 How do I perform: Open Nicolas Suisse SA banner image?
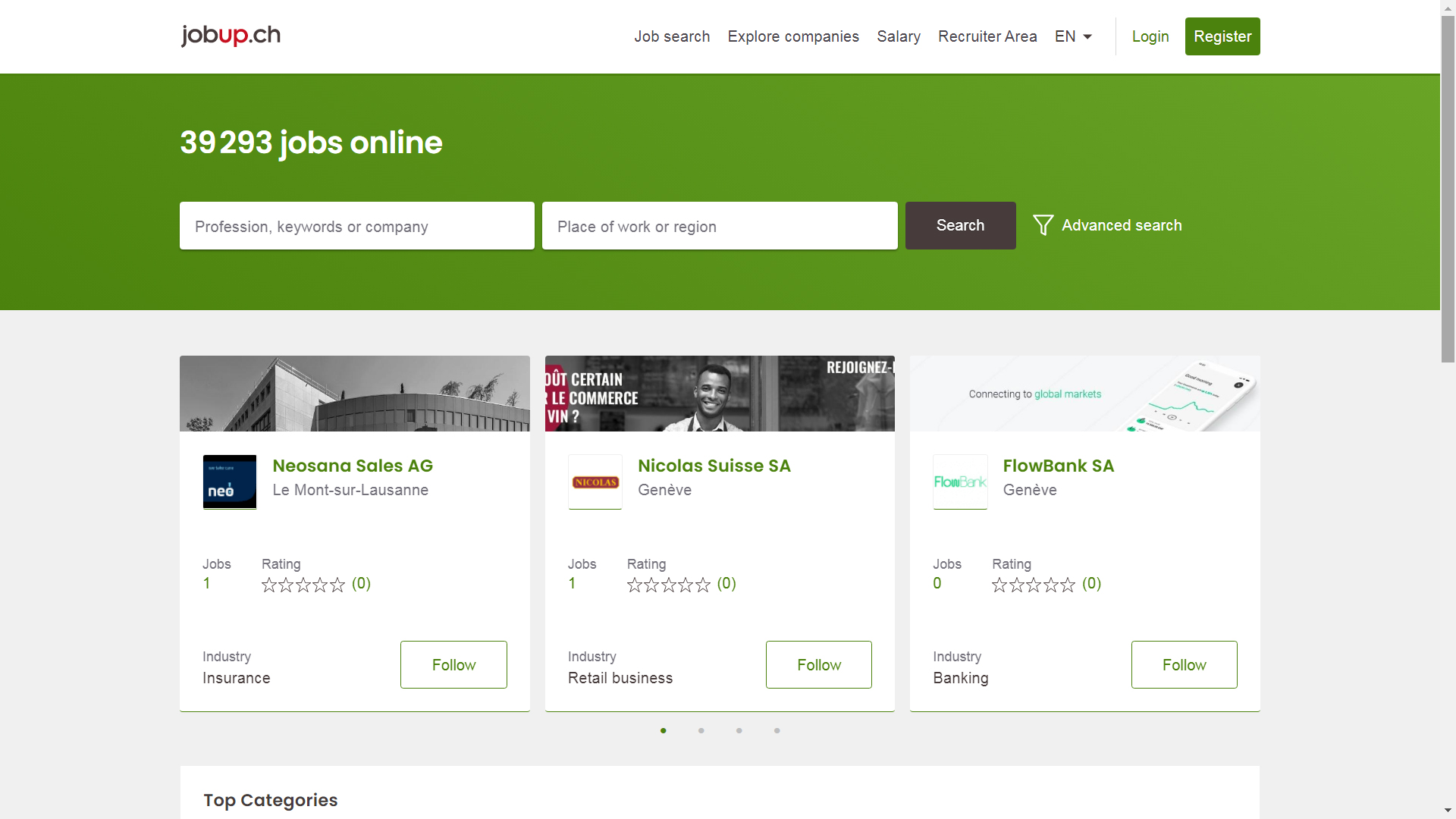pyautogui.click(x=720, y=394)
